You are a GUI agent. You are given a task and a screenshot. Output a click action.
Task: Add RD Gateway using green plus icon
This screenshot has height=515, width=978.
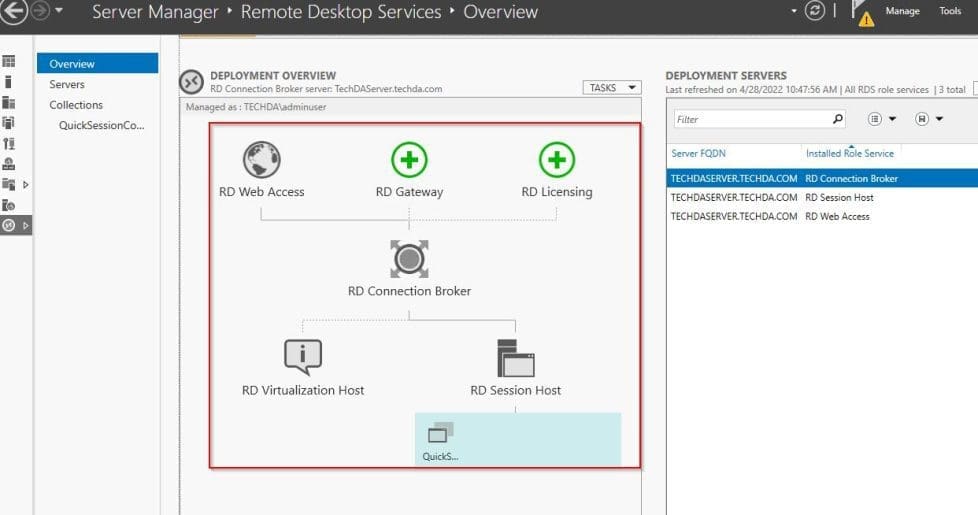(x=409, y=160)
